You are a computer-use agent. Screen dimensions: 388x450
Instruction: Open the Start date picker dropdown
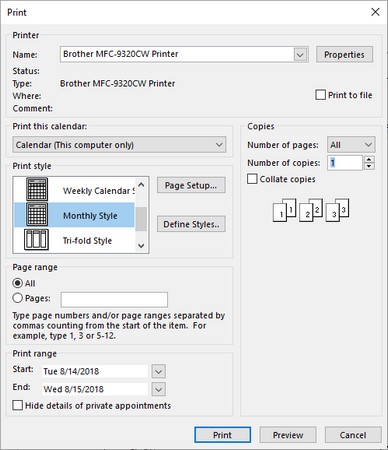click(159, 371)
